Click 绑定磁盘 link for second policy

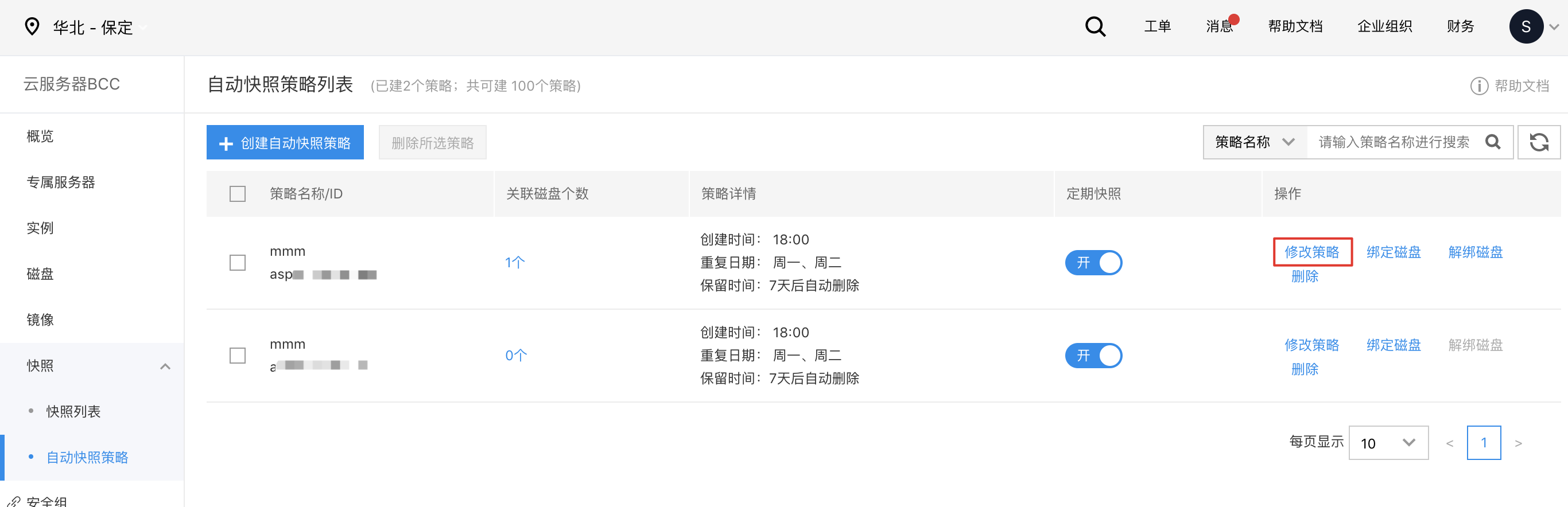(x=1394, y=345)
